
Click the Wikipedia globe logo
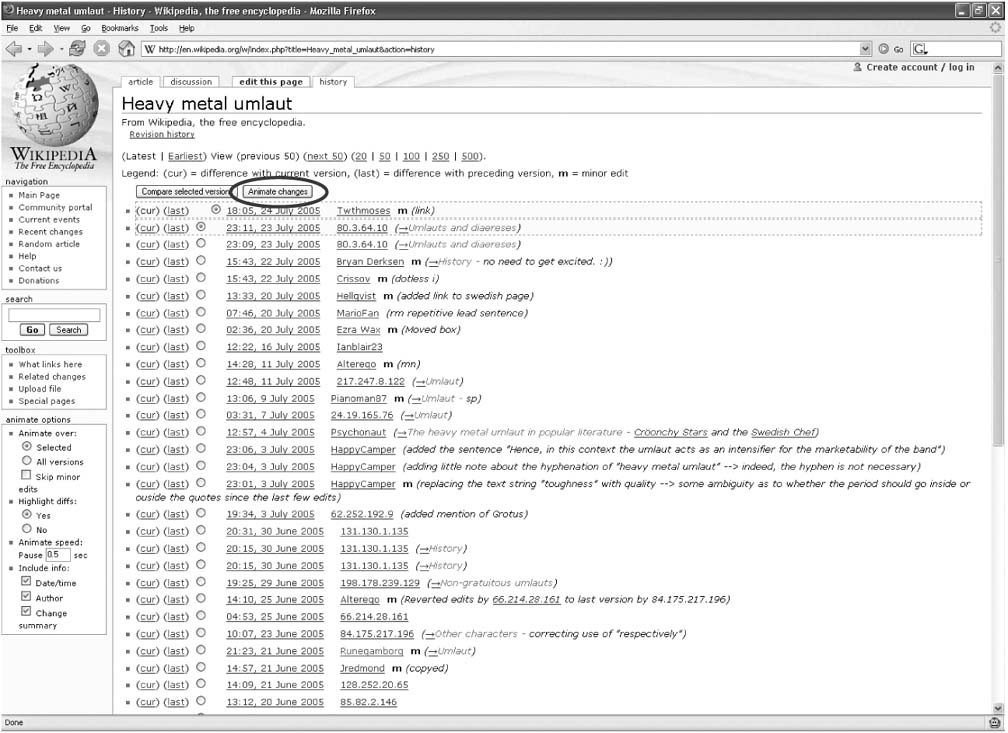coord(53,109)
